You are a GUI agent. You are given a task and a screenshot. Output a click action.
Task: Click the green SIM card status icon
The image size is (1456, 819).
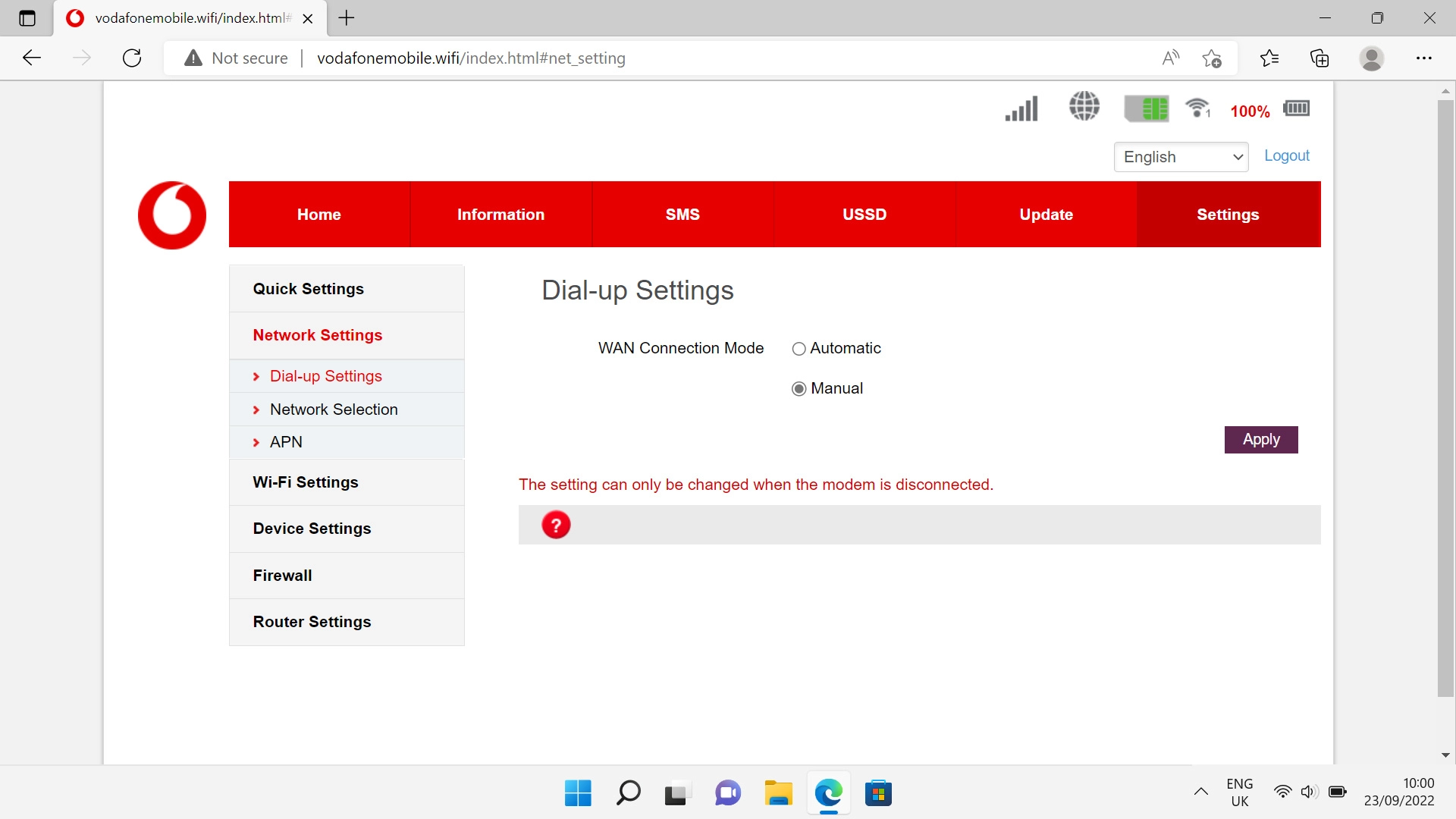(1146, 108)
